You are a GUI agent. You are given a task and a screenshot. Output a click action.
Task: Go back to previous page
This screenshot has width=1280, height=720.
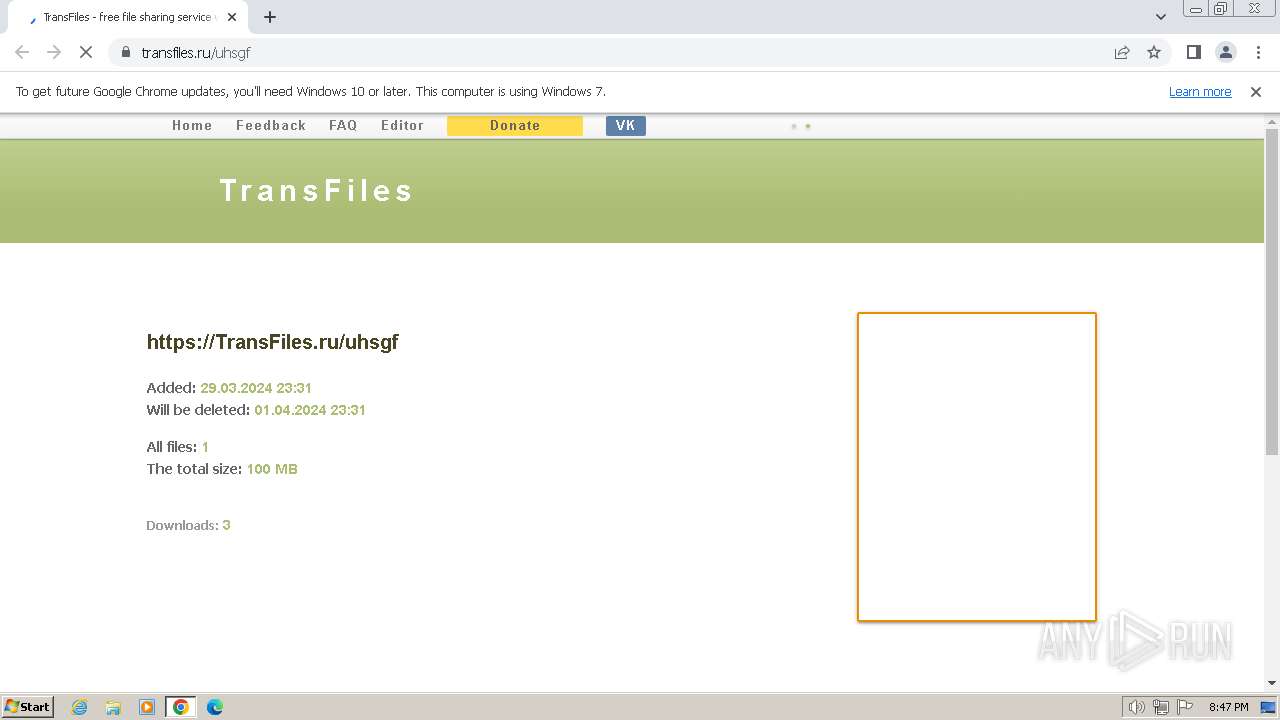click(22, 52)
